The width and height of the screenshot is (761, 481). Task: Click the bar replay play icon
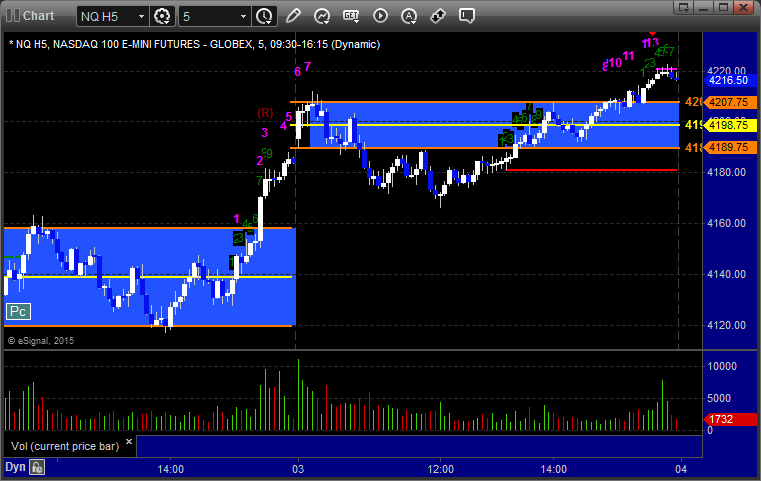click(380, 16)
